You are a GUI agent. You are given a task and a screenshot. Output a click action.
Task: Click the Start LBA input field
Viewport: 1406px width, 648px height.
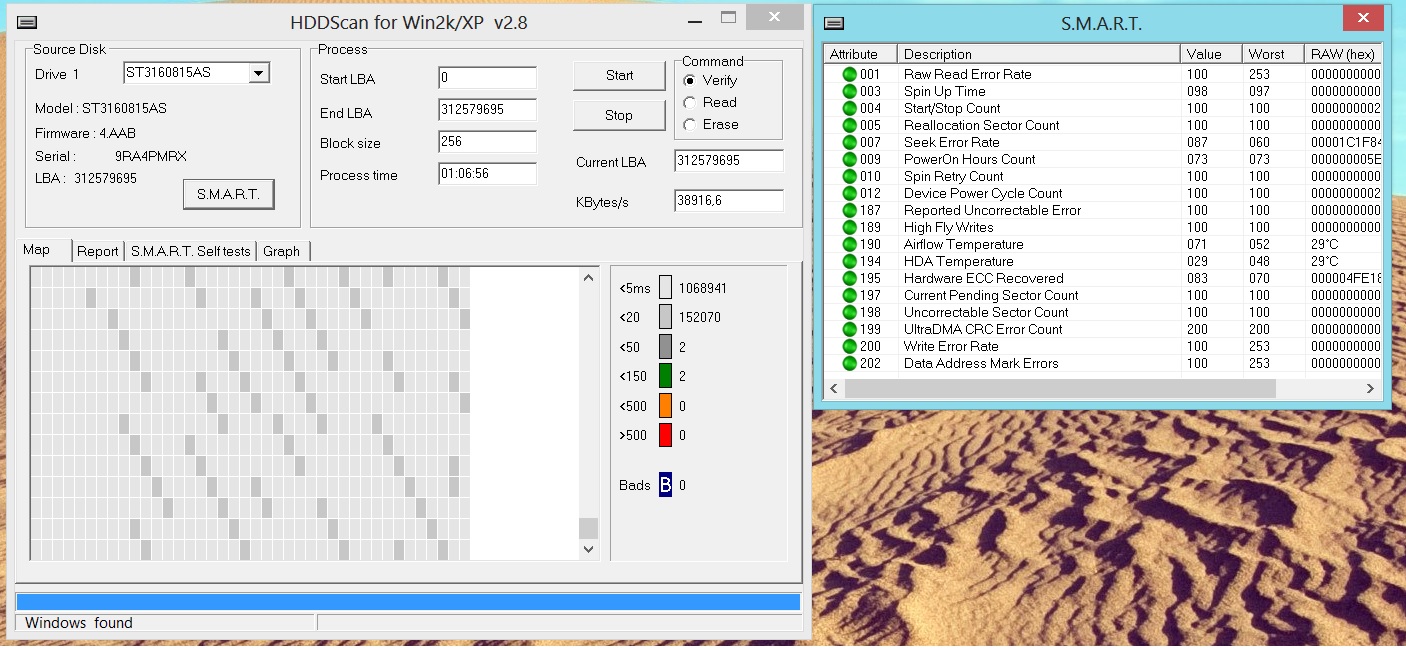(x=487, y=78)
